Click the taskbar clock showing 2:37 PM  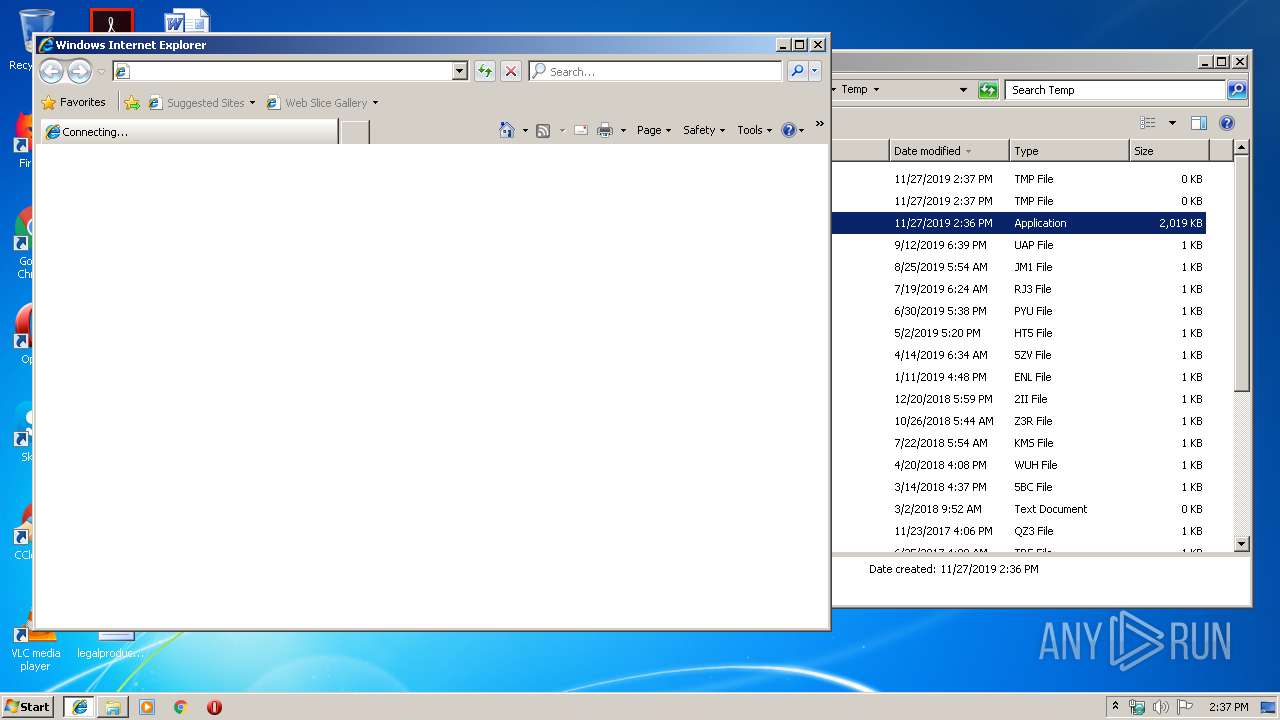[1228, 707]
